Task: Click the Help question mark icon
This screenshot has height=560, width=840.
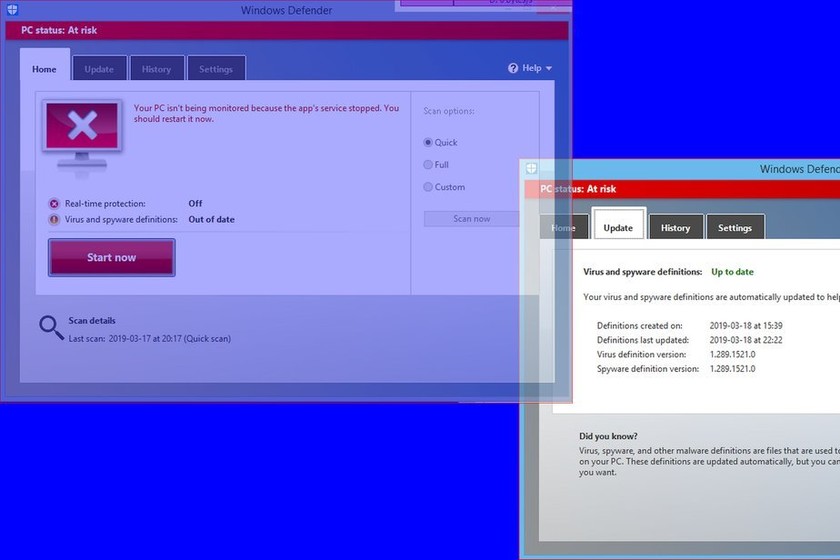Action: click(x=513, y=68)
